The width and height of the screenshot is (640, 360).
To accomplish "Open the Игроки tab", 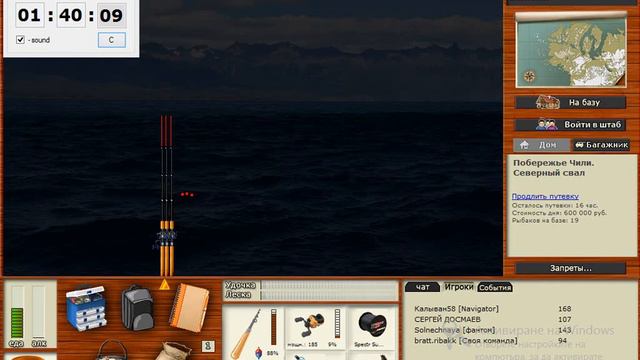I will tap(459, 287).
